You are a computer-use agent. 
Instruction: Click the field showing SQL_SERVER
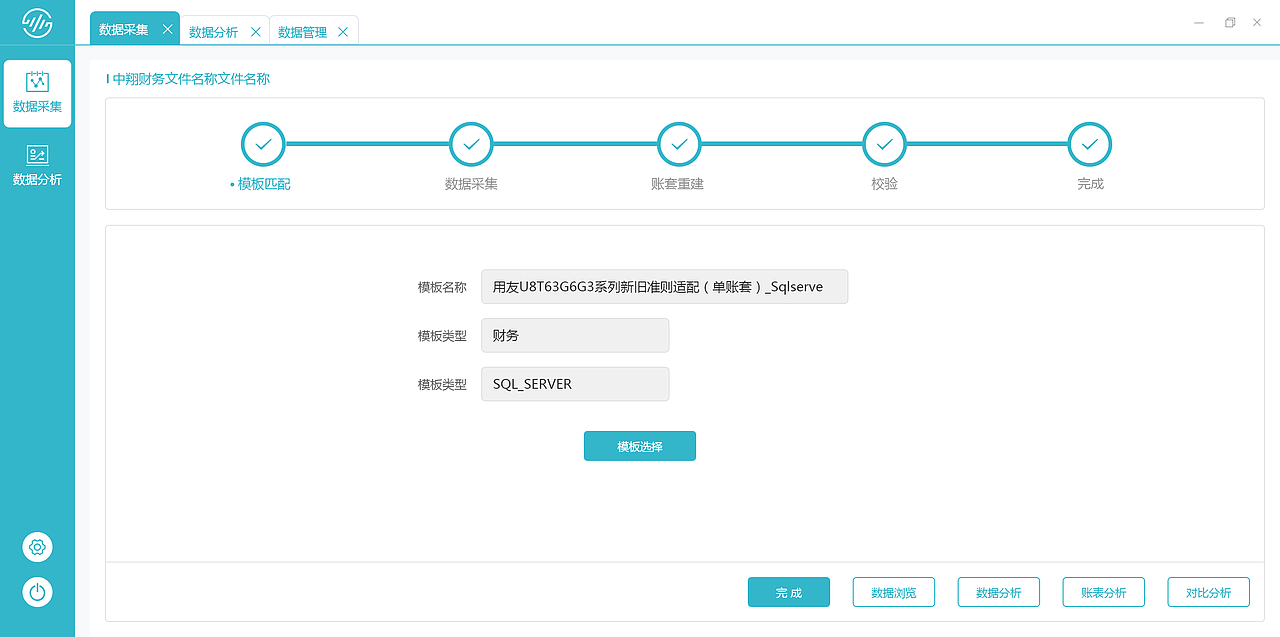pyautogui.click(x=575, y=384)
